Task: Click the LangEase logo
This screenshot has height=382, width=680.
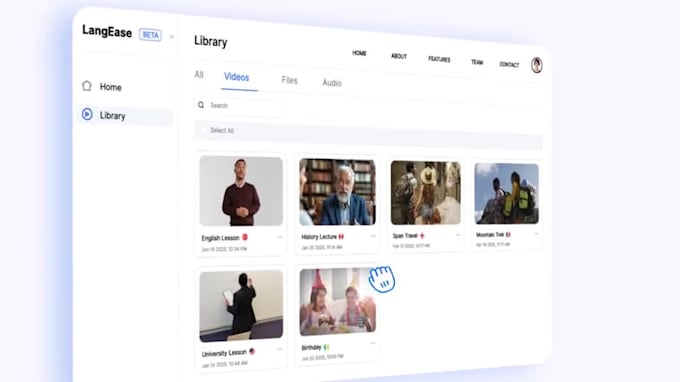Action: (x=107, y=32)
